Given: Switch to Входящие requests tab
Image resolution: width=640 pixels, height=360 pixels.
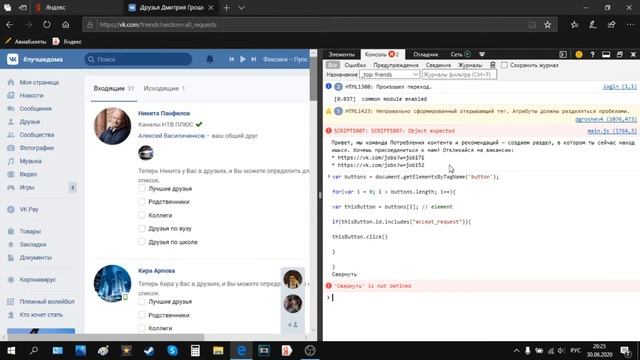Looking at the screenshot, I should (113, 89).
